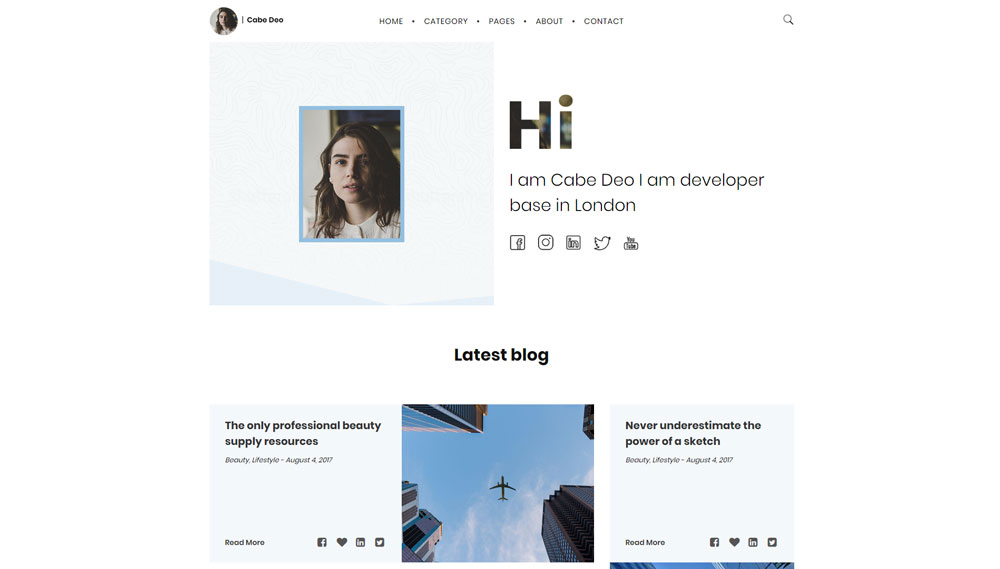This screenshot has width=1000, height=569.
Task: Share first blog post on Facebook
Action: 322,542
